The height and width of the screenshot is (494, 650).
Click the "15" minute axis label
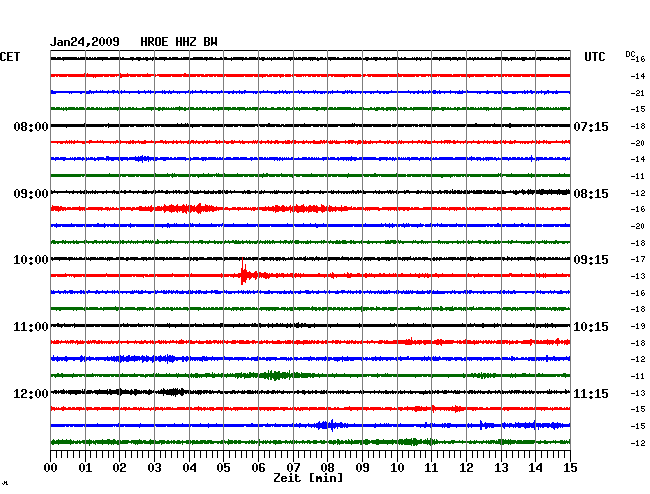pyautogui.click(x=570, y=468)
